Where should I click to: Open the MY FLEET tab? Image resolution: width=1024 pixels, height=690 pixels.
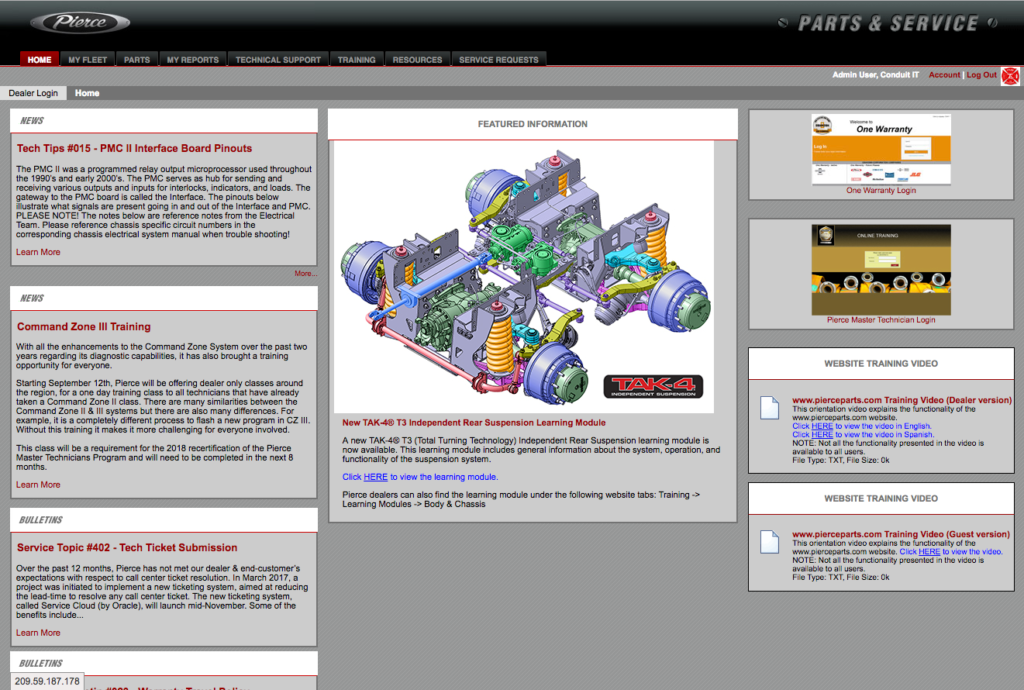[88, 59]
